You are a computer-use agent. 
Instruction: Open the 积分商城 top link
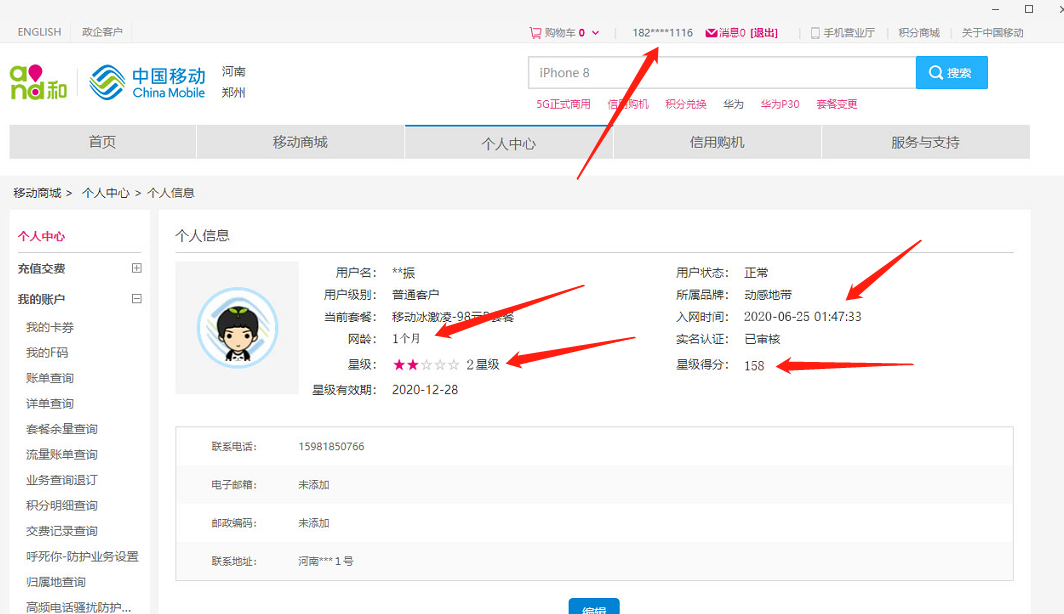(x=919, y=33)
